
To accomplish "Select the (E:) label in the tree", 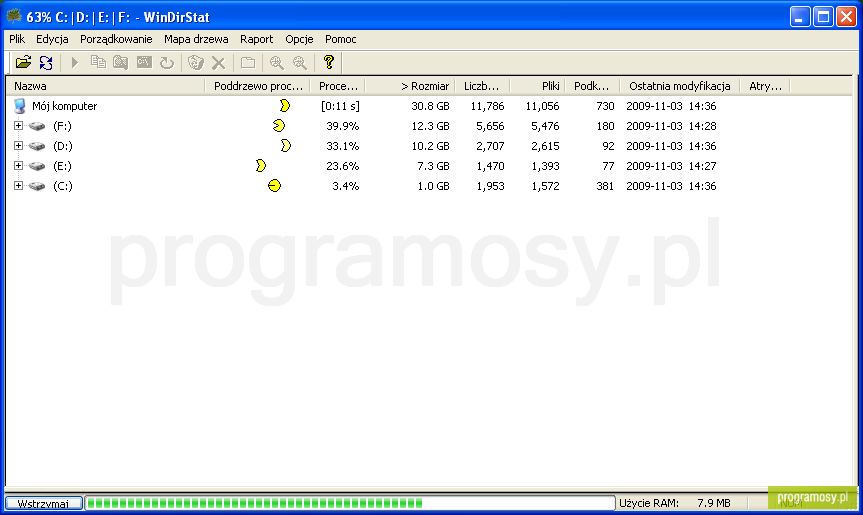I will click(62, 166).
